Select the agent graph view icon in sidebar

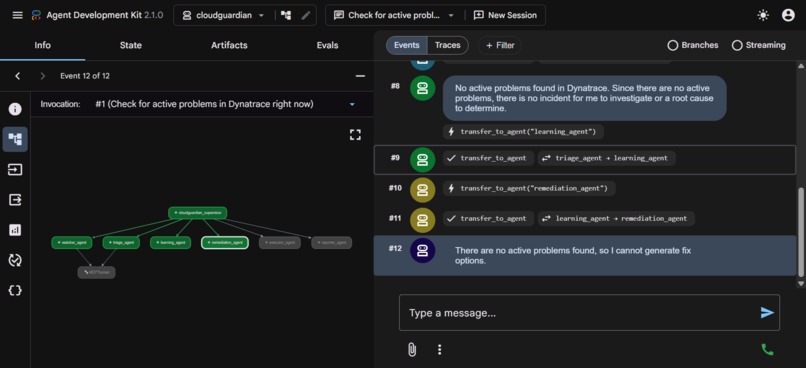15,139
